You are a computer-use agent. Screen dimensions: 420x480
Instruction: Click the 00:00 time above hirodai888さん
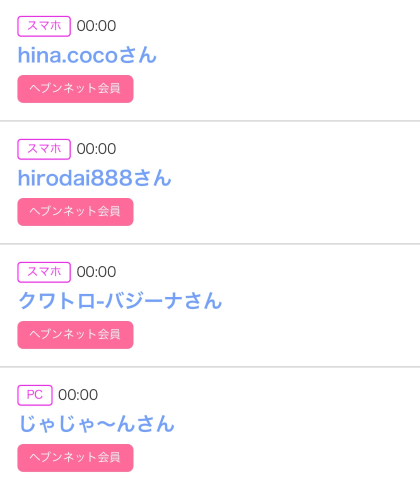(96, 149)
